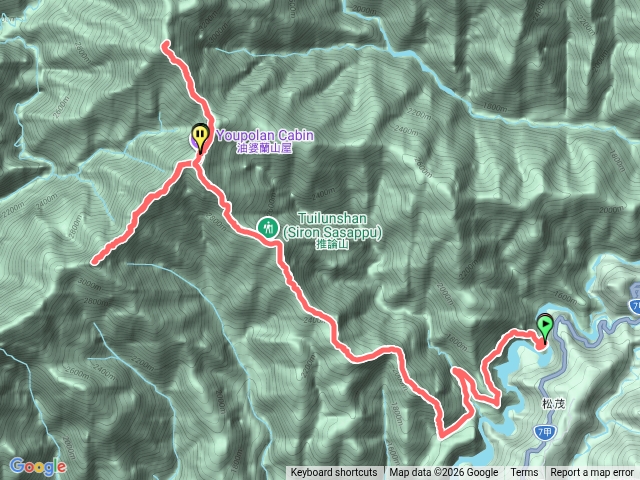Click the 7甲 road shield below 松茂

point(544,433)
